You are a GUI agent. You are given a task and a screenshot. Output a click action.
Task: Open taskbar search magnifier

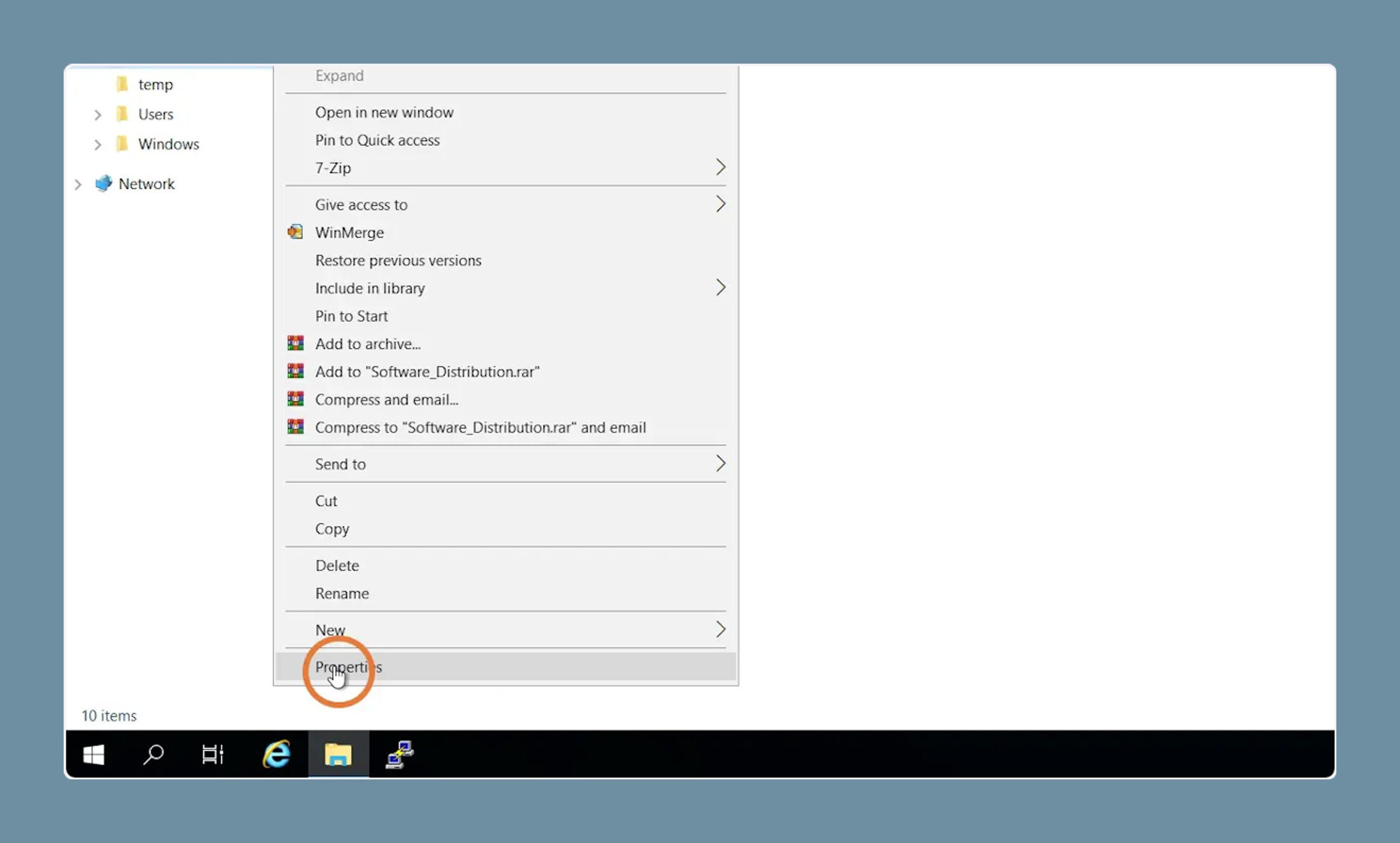(x=153, y=755)
